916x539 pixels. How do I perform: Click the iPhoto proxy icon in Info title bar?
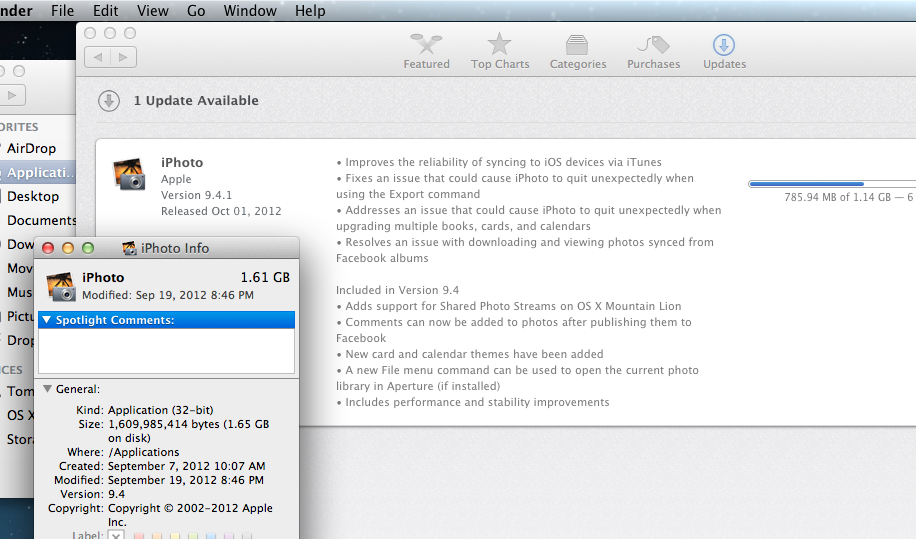[x=129, y=248]
